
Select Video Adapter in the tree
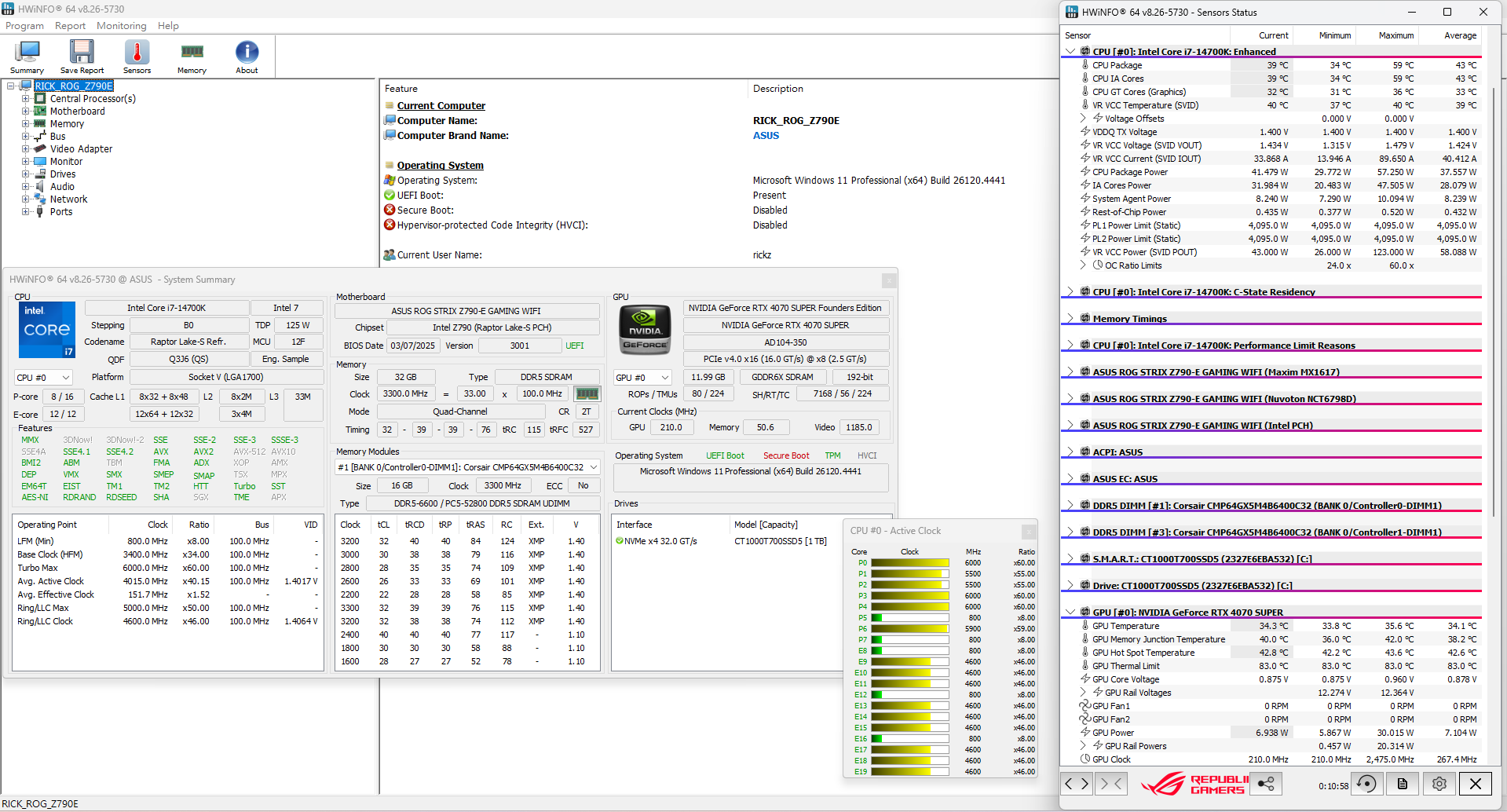[81, 148]
